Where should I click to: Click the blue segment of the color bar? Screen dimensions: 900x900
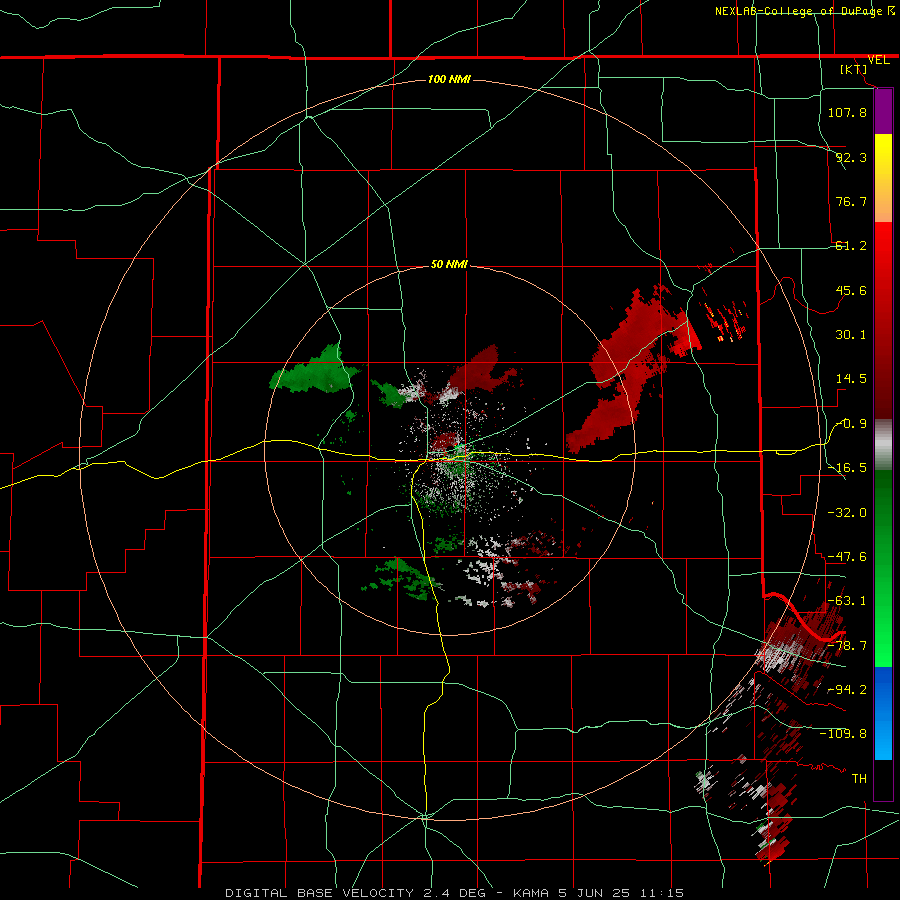tap(883, 713)
